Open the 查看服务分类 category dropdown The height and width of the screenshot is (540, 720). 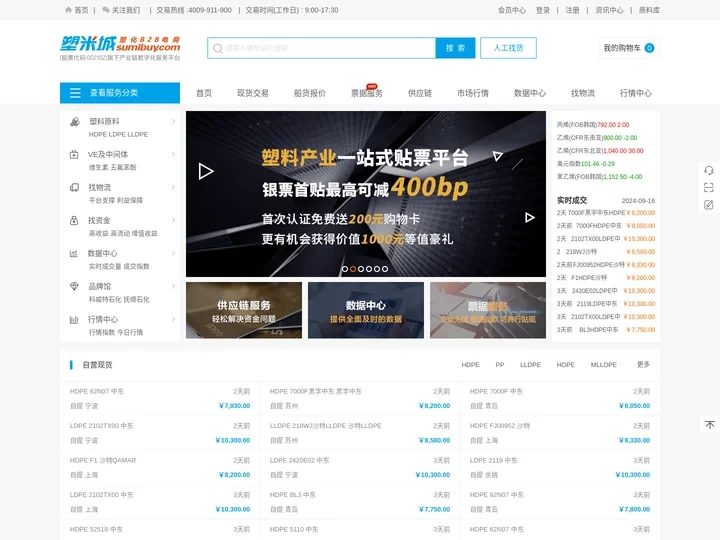click(x=120, y=93)
